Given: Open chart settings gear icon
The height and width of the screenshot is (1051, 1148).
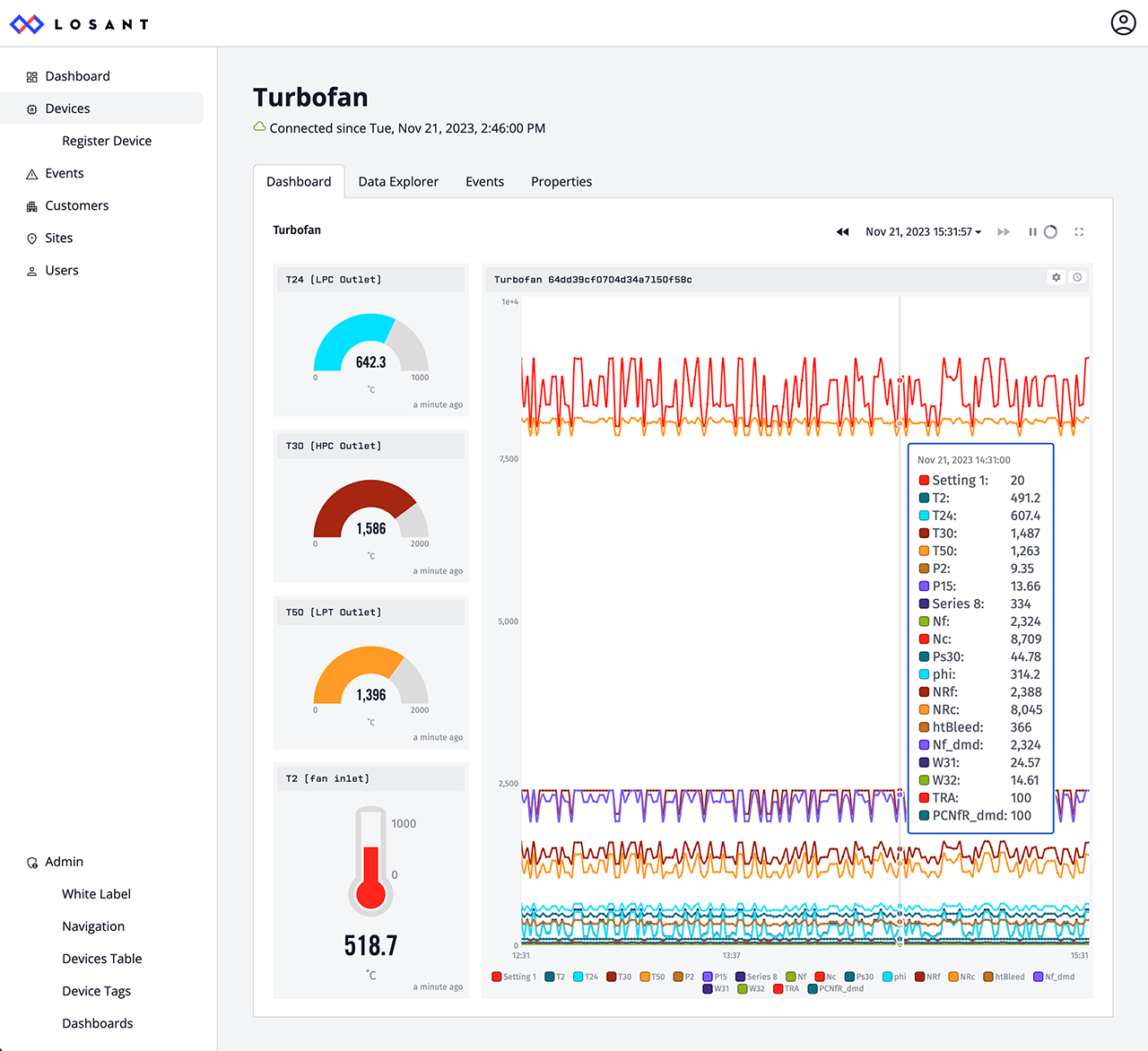Looking at the screenshot, I should [1057, 278].
